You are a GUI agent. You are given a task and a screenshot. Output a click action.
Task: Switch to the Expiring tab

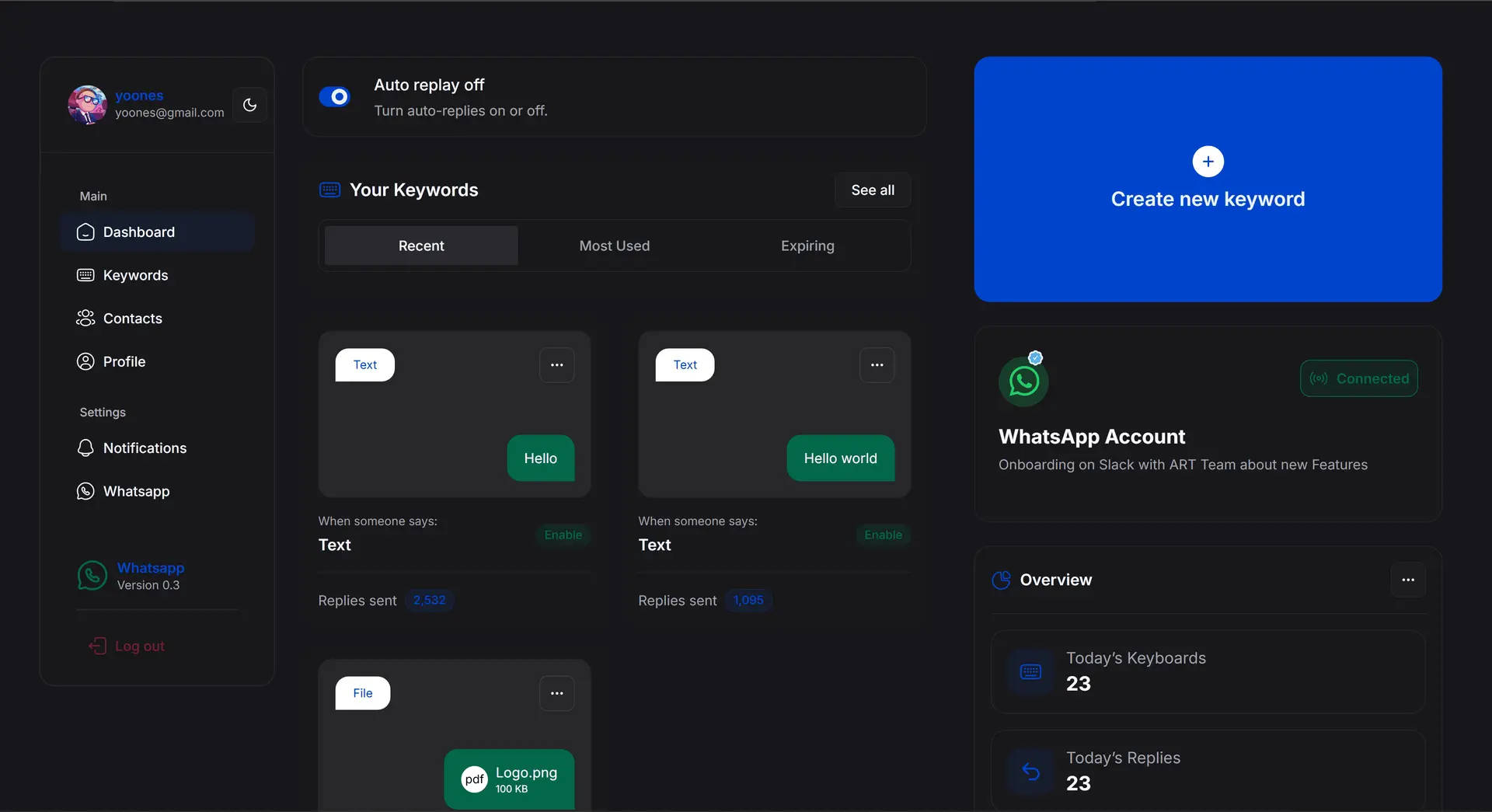coord(807,246)
